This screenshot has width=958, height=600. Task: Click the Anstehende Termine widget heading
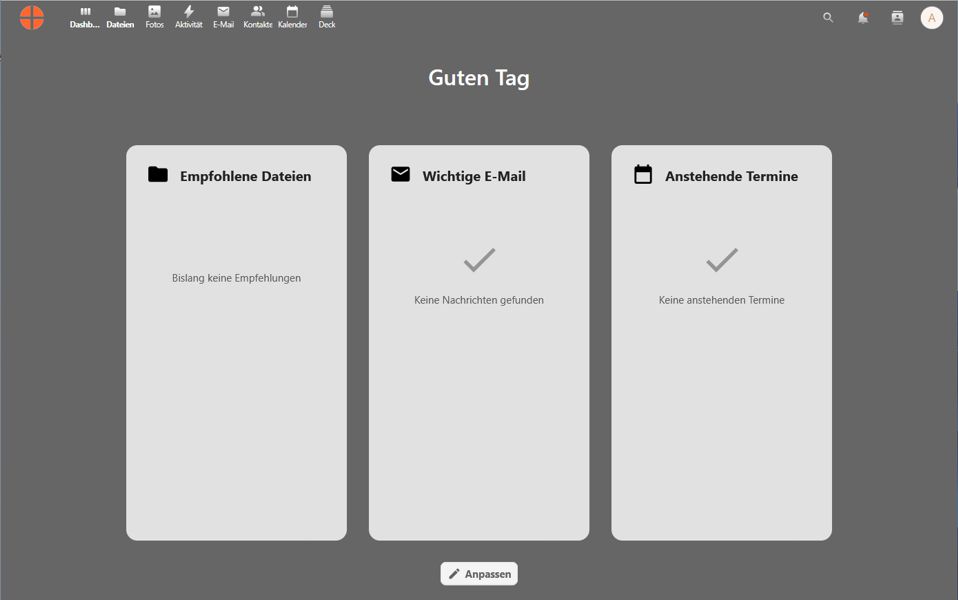[x=731, y=176]
